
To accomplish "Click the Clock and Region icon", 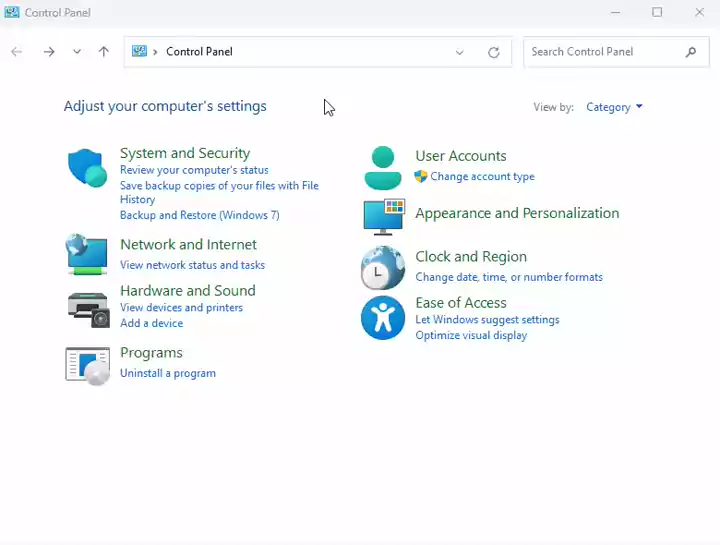I will point(382,267).
